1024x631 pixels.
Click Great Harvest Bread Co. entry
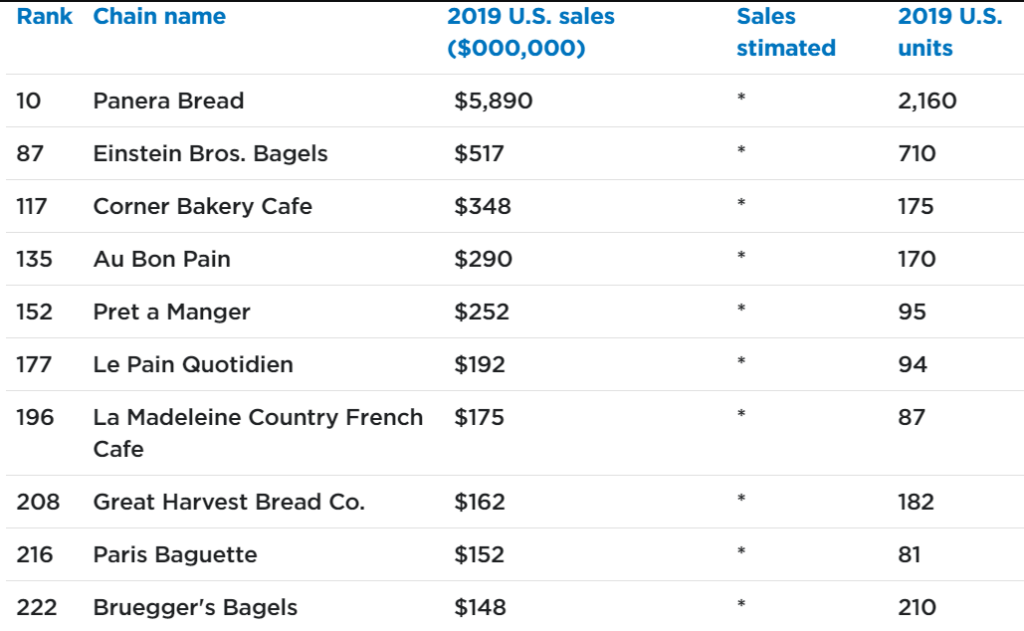click(x=229, y=502)
